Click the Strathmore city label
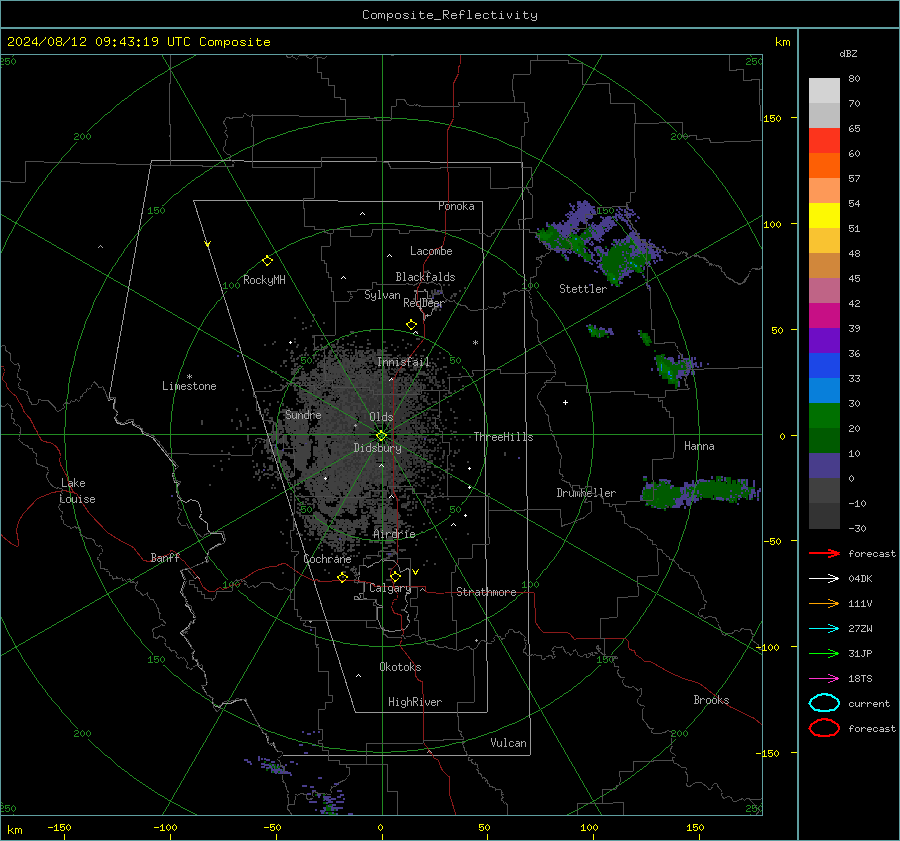This screenshot has width=900, height=841. click(x=486, y=592)
